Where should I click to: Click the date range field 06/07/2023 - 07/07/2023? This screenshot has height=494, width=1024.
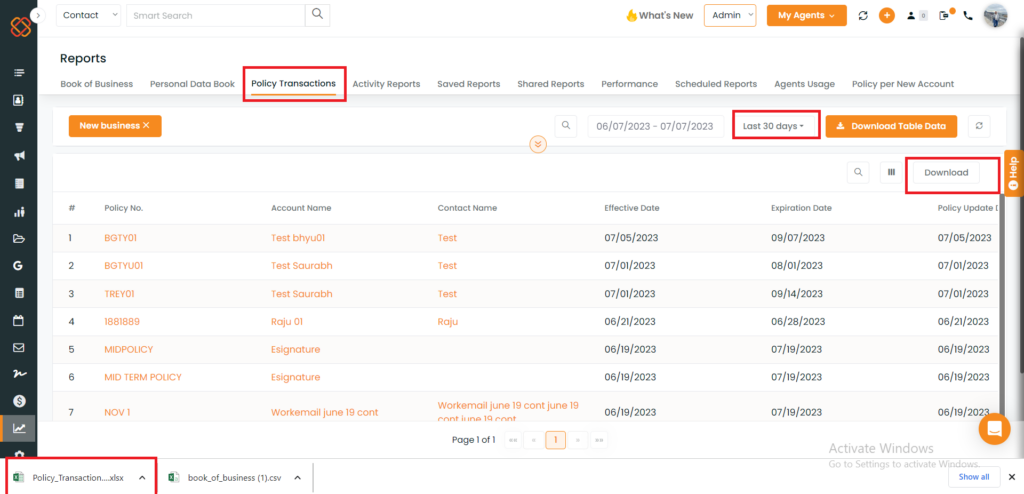(x=655, y=126)
